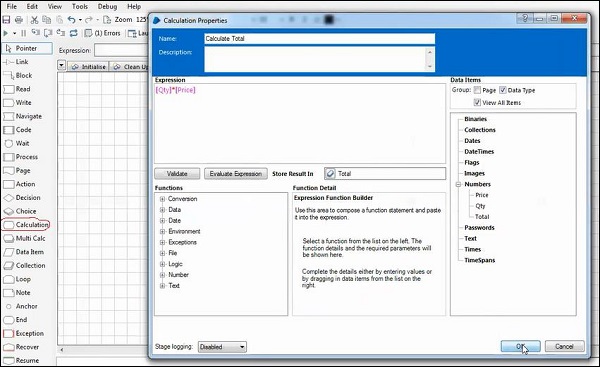Select the Qty data item

[x=480, y=206]
